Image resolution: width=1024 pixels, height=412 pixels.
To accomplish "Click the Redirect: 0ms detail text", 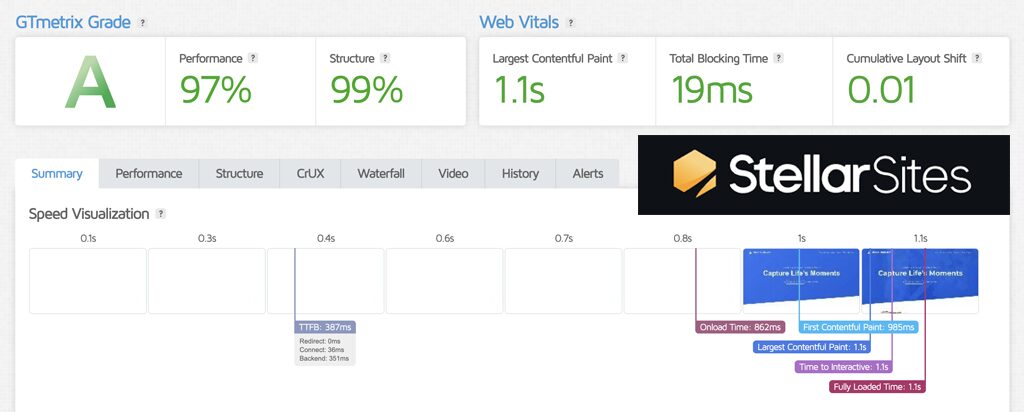I will 320,341.
